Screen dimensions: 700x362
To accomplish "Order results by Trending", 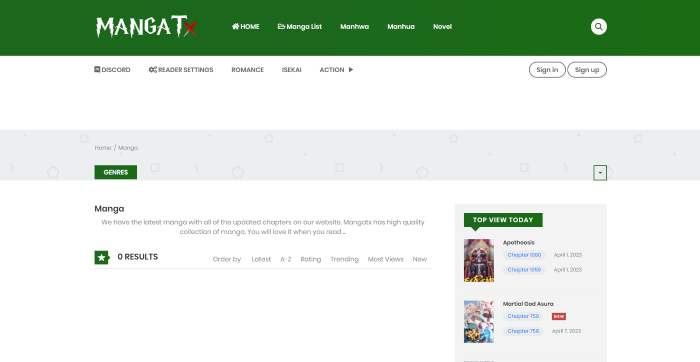I will coord(344,259).
